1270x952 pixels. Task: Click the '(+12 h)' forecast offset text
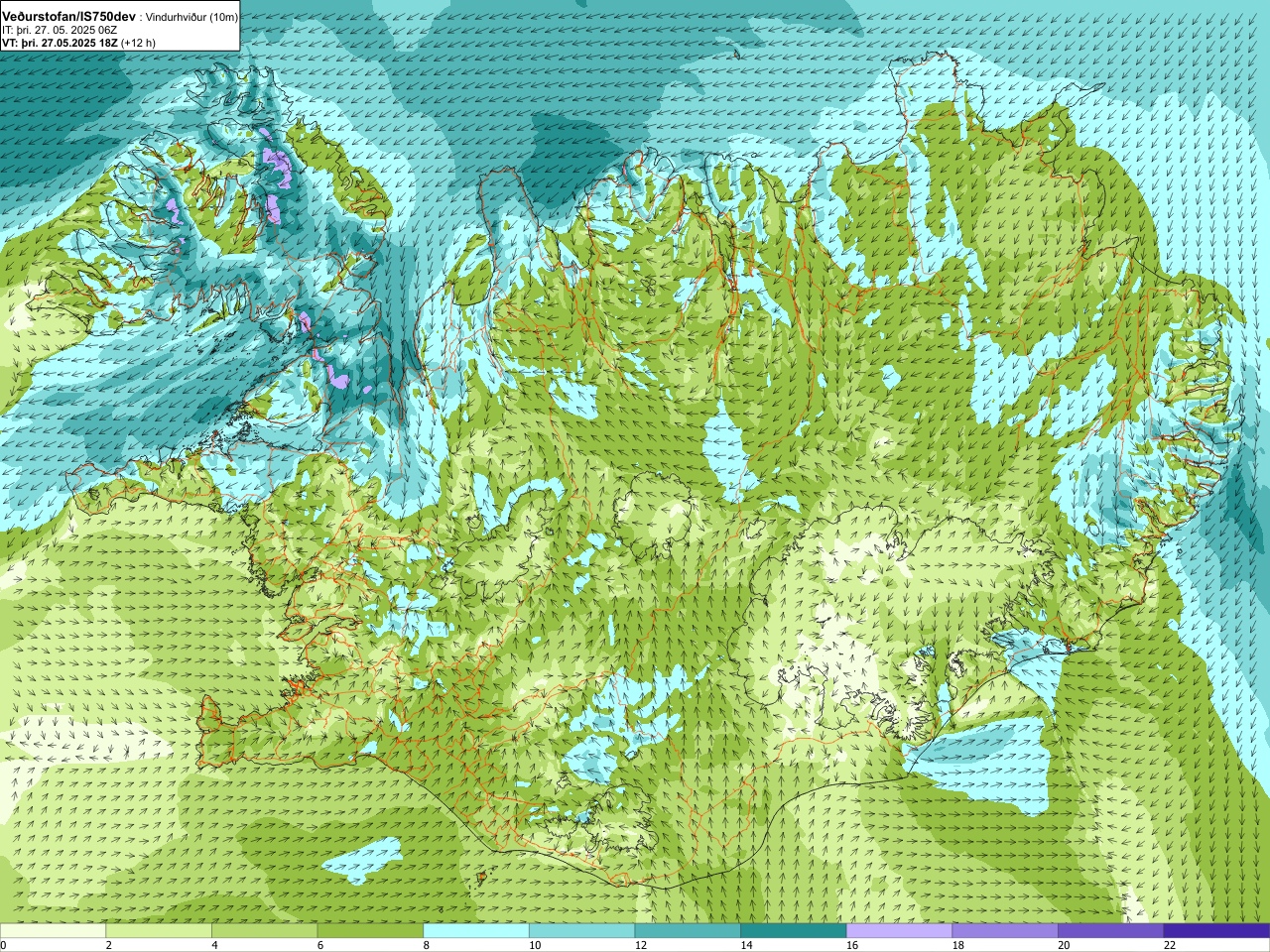(139, 43)
